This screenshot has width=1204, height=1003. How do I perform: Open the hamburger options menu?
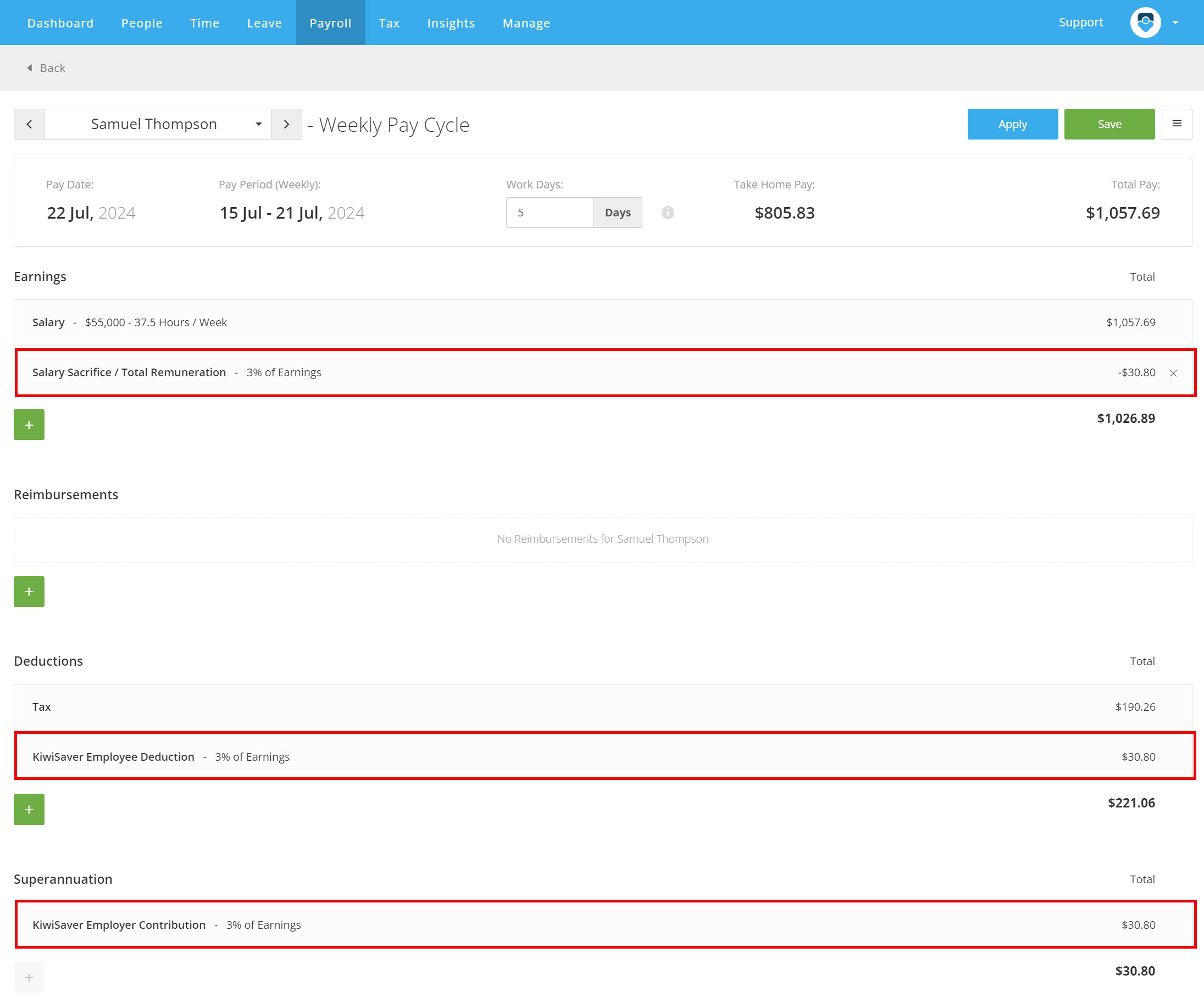pos(1177,124)
